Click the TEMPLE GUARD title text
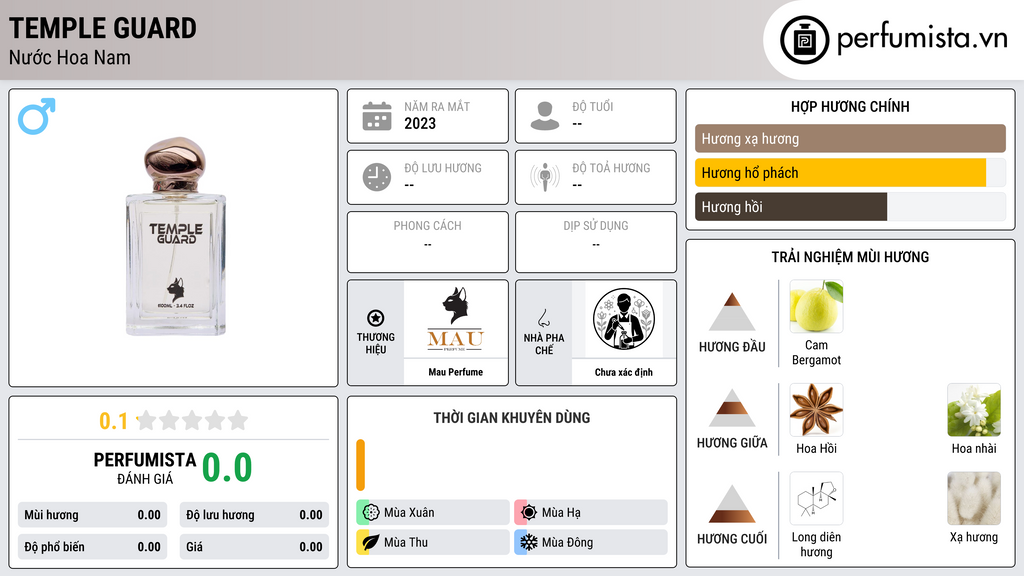This screenshot has width=1024, height=576. coord(103,28)
